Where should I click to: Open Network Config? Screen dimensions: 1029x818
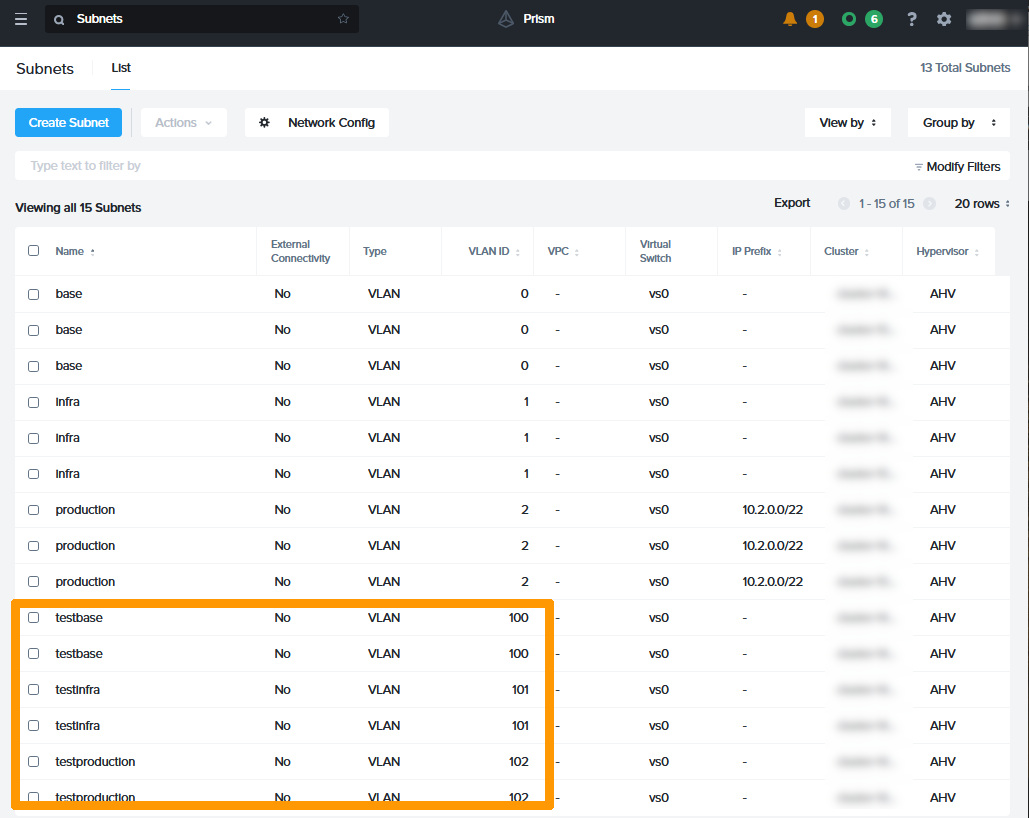[317, 123]
